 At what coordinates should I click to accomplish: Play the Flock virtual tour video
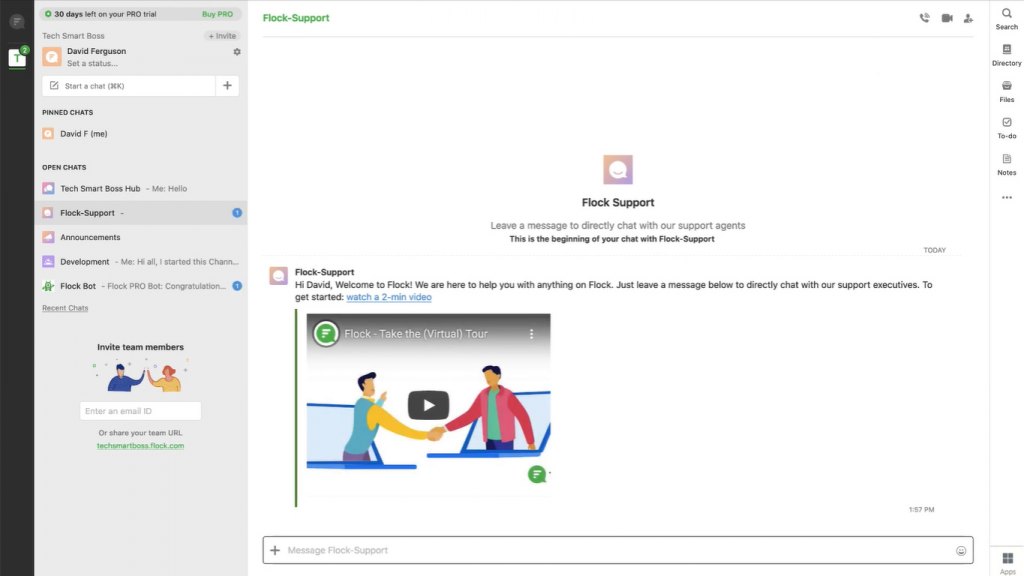[x=428, y=405]
